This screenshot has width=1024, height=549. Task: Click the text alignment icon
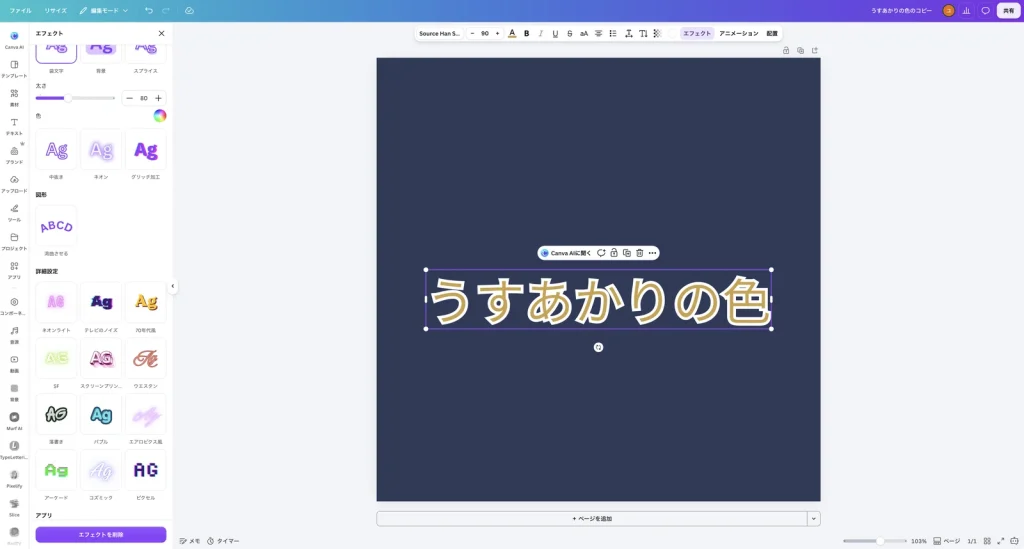pos(598,33)
